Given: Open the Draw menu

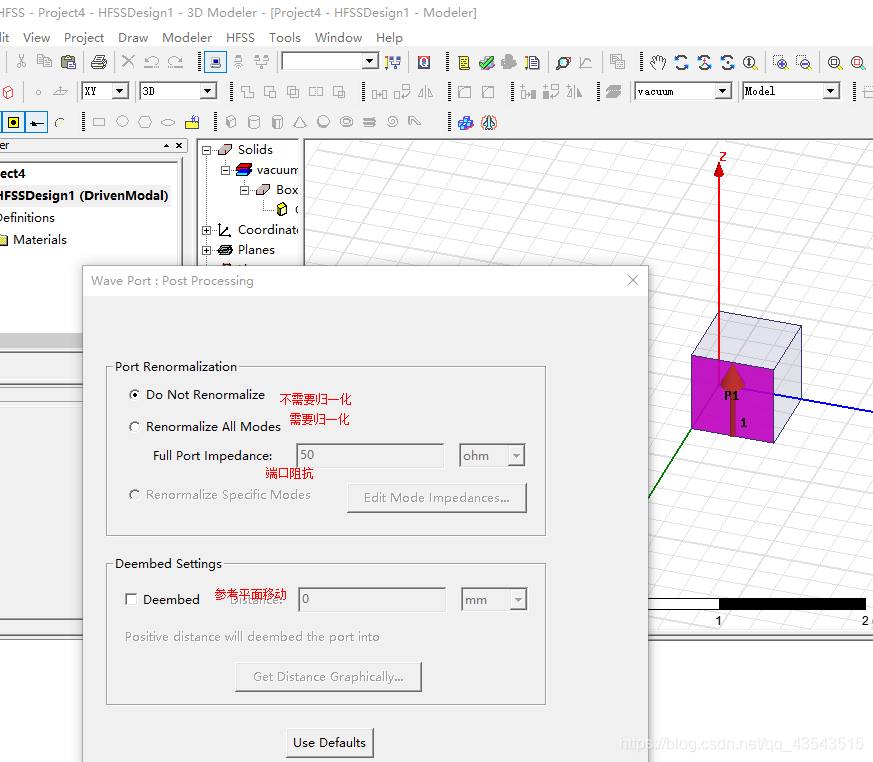Looking at the screenshot, I should coord(133,37).
